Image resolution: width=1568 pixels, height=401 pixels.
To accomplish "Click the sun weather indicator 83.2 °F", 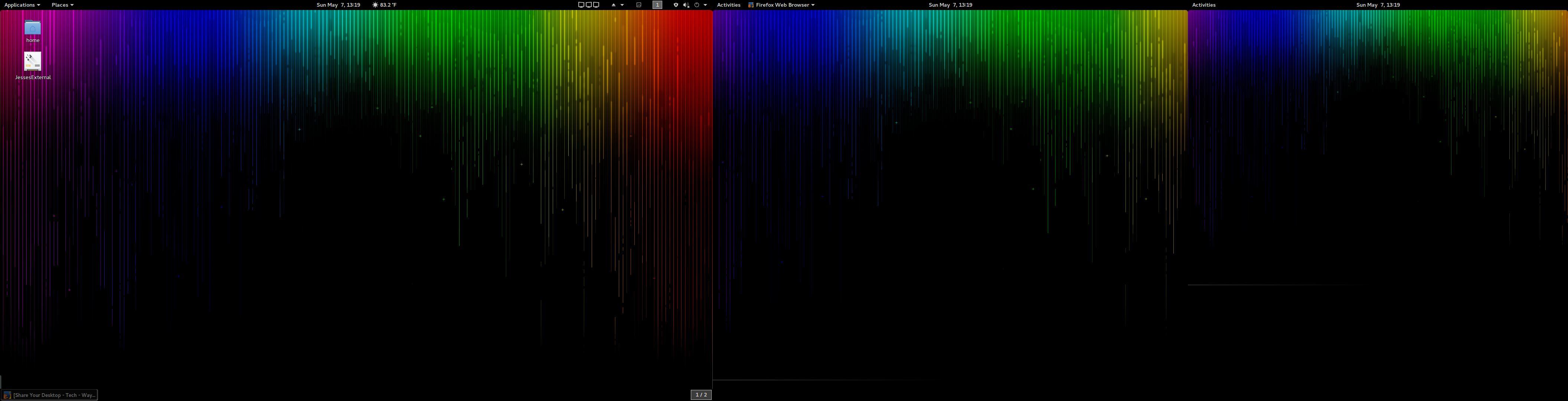I will (x=384, y=5).
